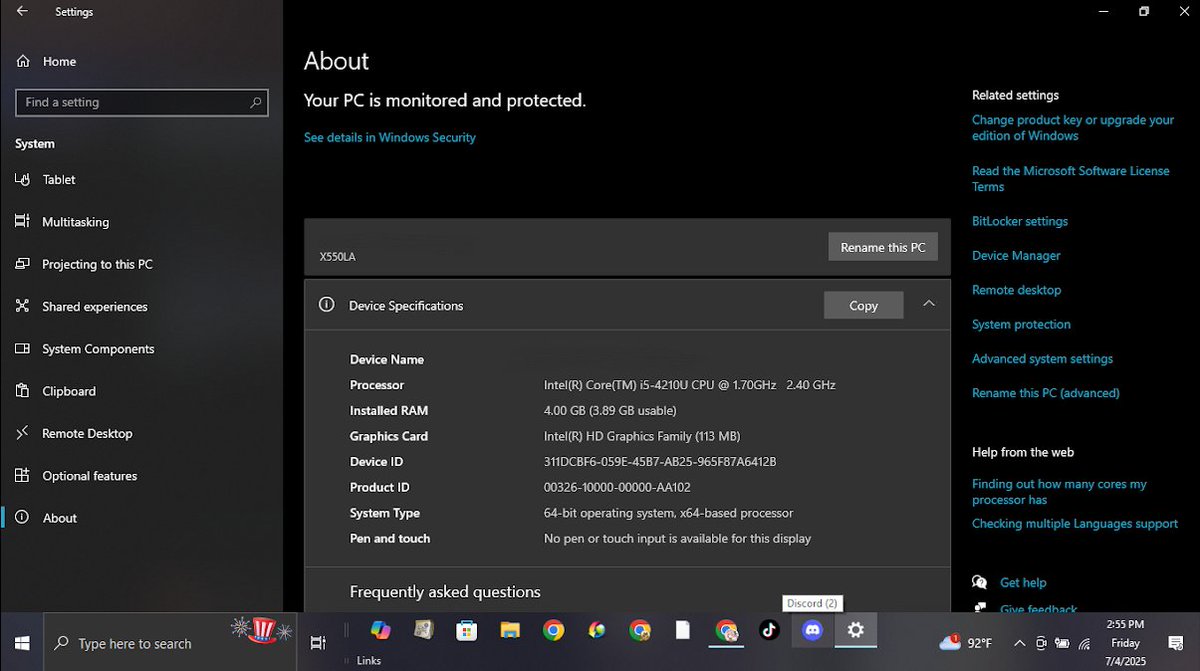Viewport: 1200px width, 671px height.
Task: Open the weather widget showing 92°F
Action: click(966, 643)
